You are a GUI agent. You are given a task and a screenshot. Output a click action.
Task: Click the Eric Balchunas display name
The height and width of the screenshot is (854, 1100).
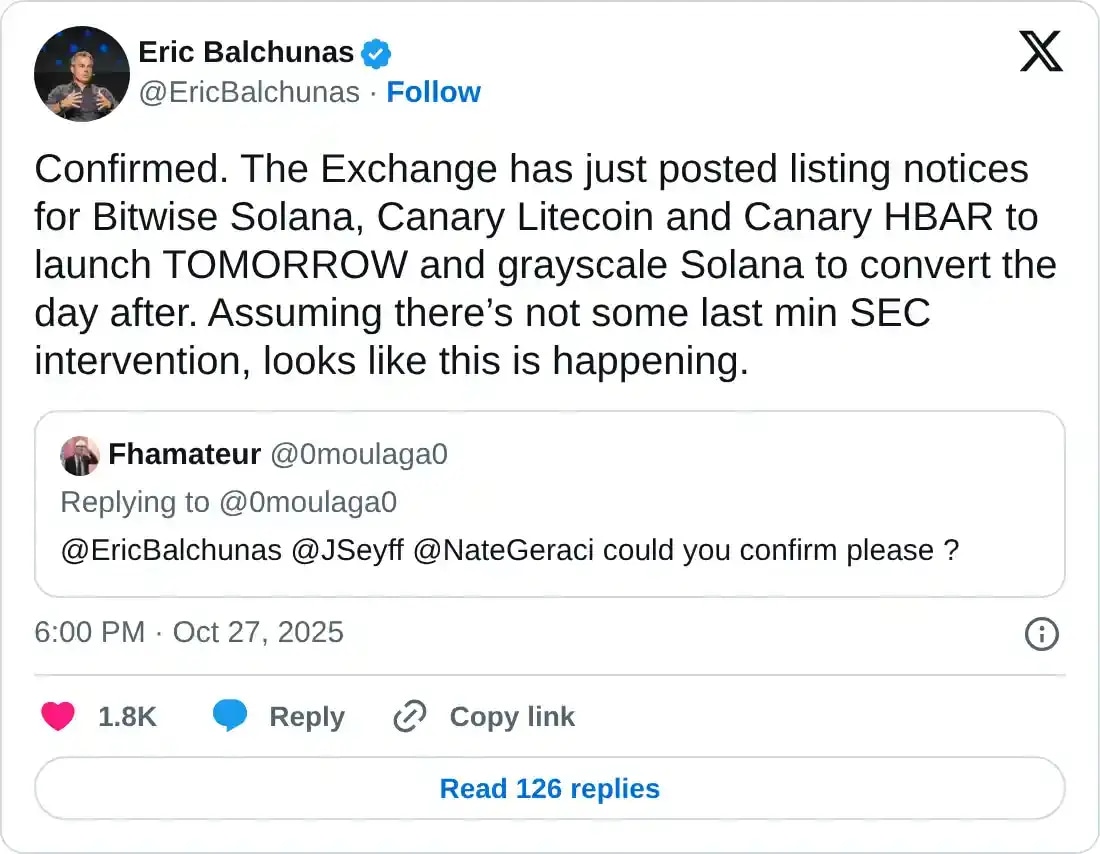pyautogui.click(x=246, y=52)
